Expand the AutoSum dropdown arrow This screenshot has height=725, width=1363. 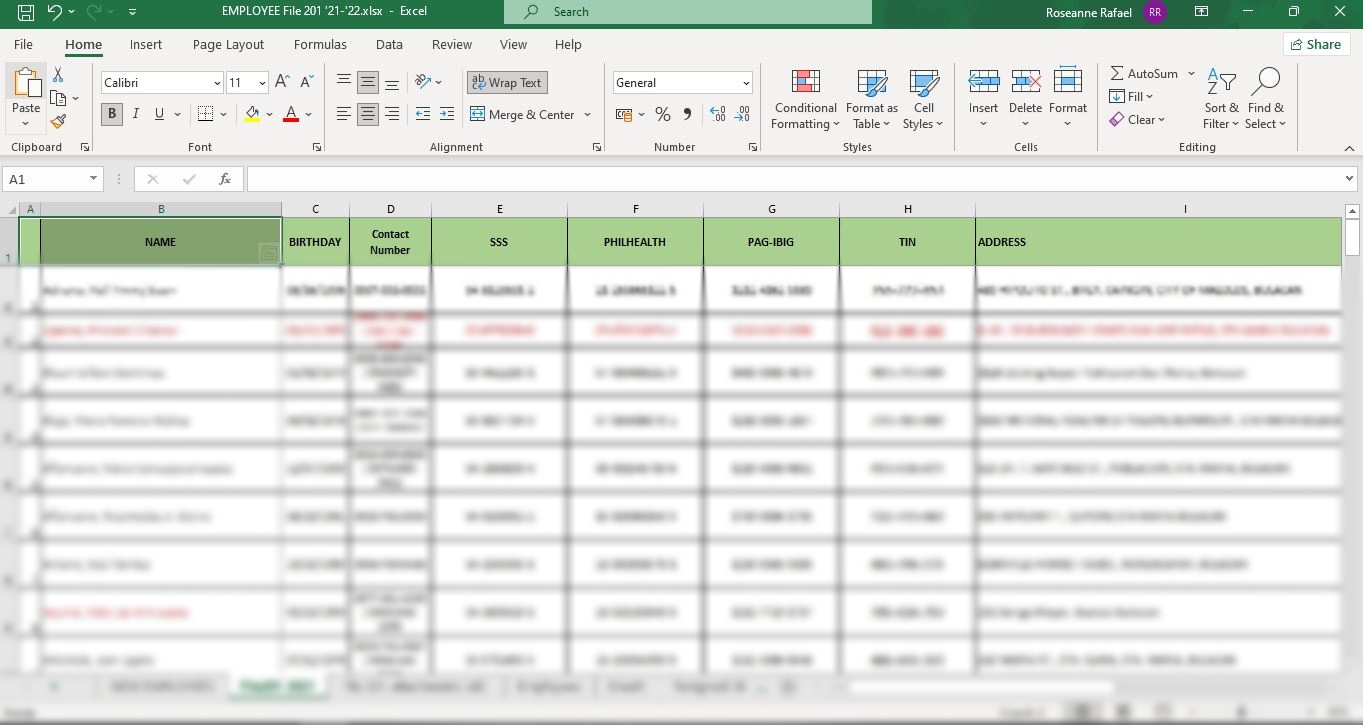1191,74
